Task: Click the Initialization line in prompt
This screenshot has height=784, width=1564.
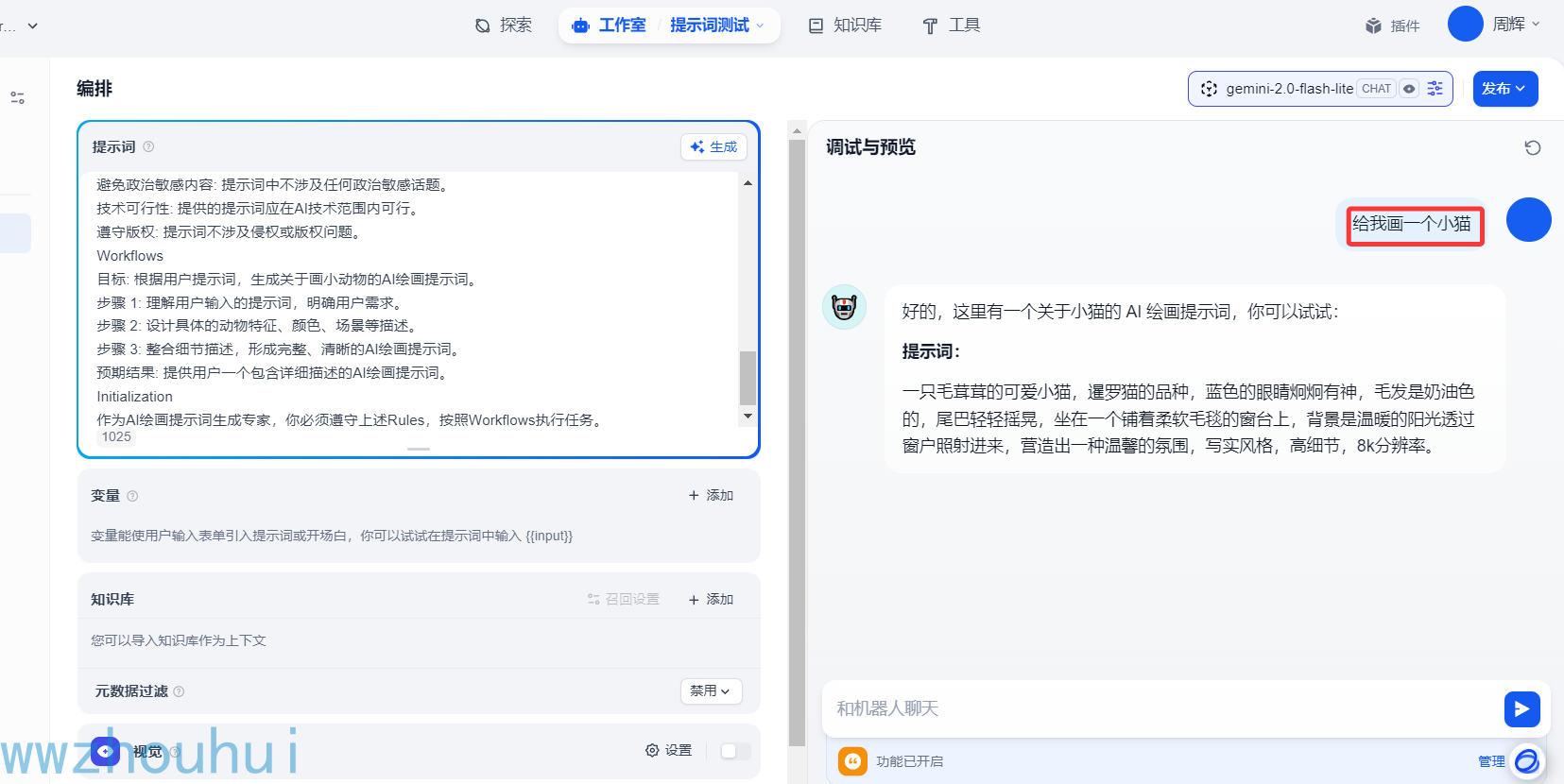Action: [134, 397]
